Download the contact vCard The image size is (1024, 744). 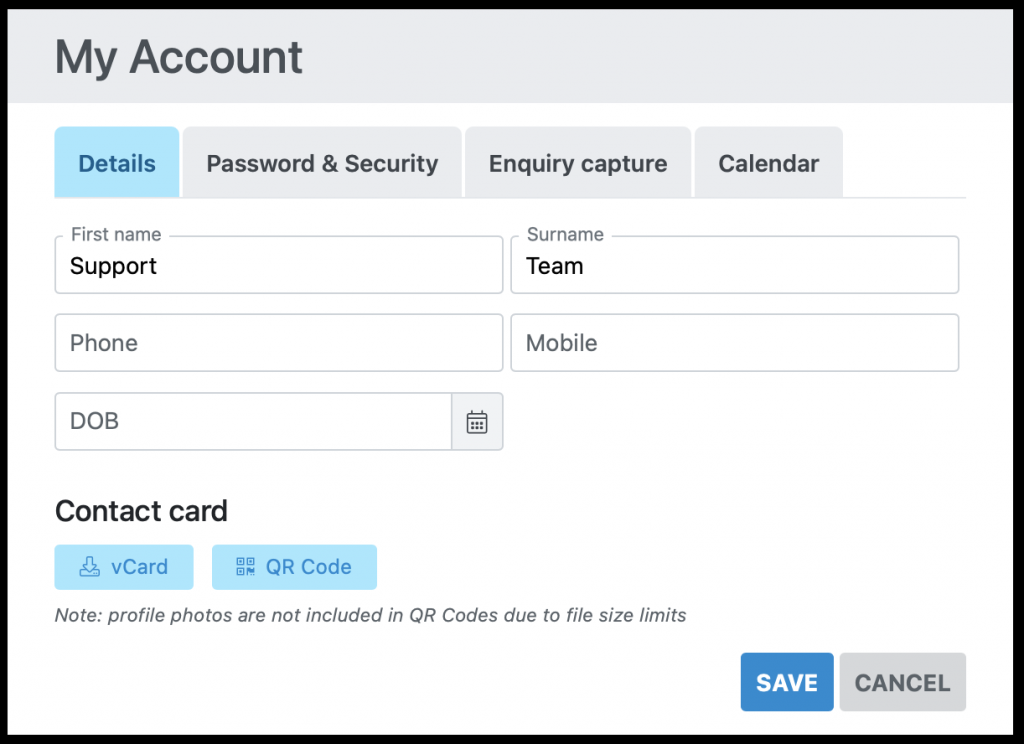(x=124, y=567)
